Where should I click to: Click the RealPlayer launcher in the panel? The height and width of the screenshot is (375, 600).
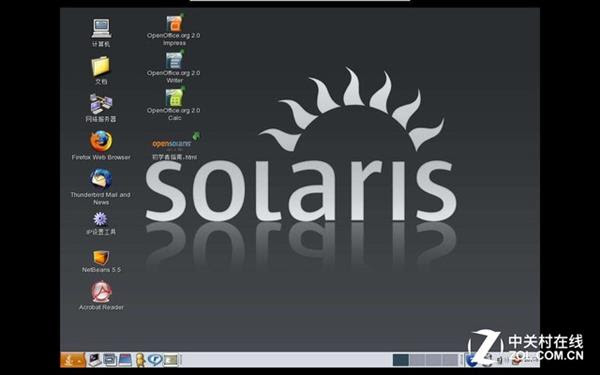click(155, 360)
